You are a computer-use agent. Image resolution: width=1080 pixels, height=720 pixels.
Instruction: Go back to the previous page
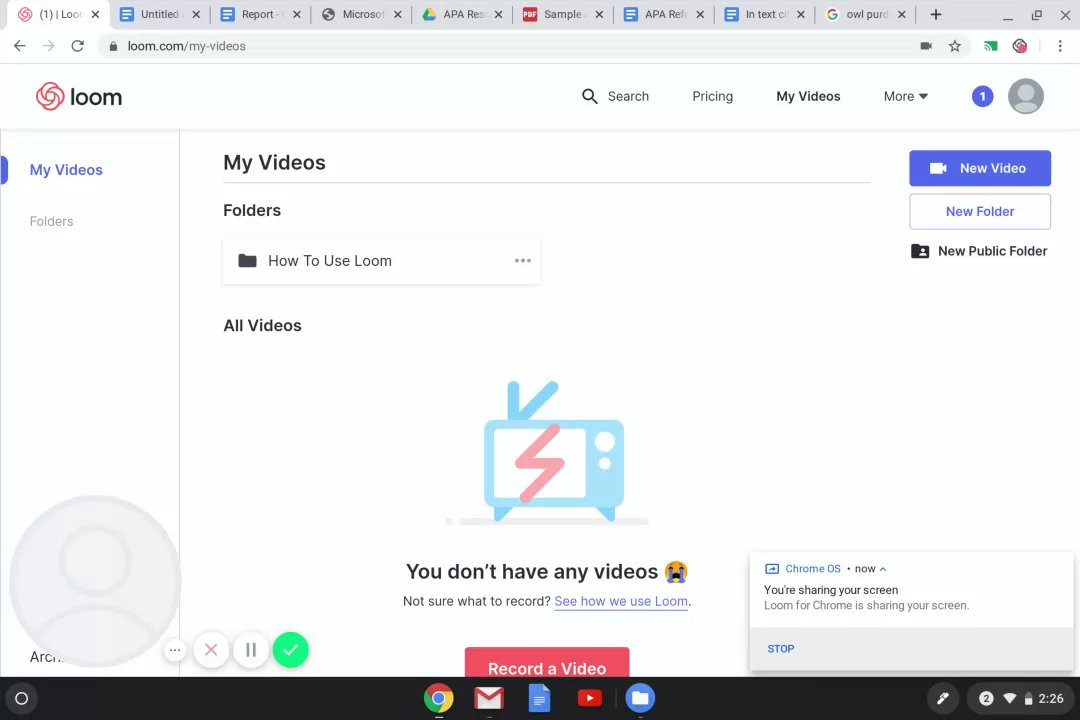[20, 46]
